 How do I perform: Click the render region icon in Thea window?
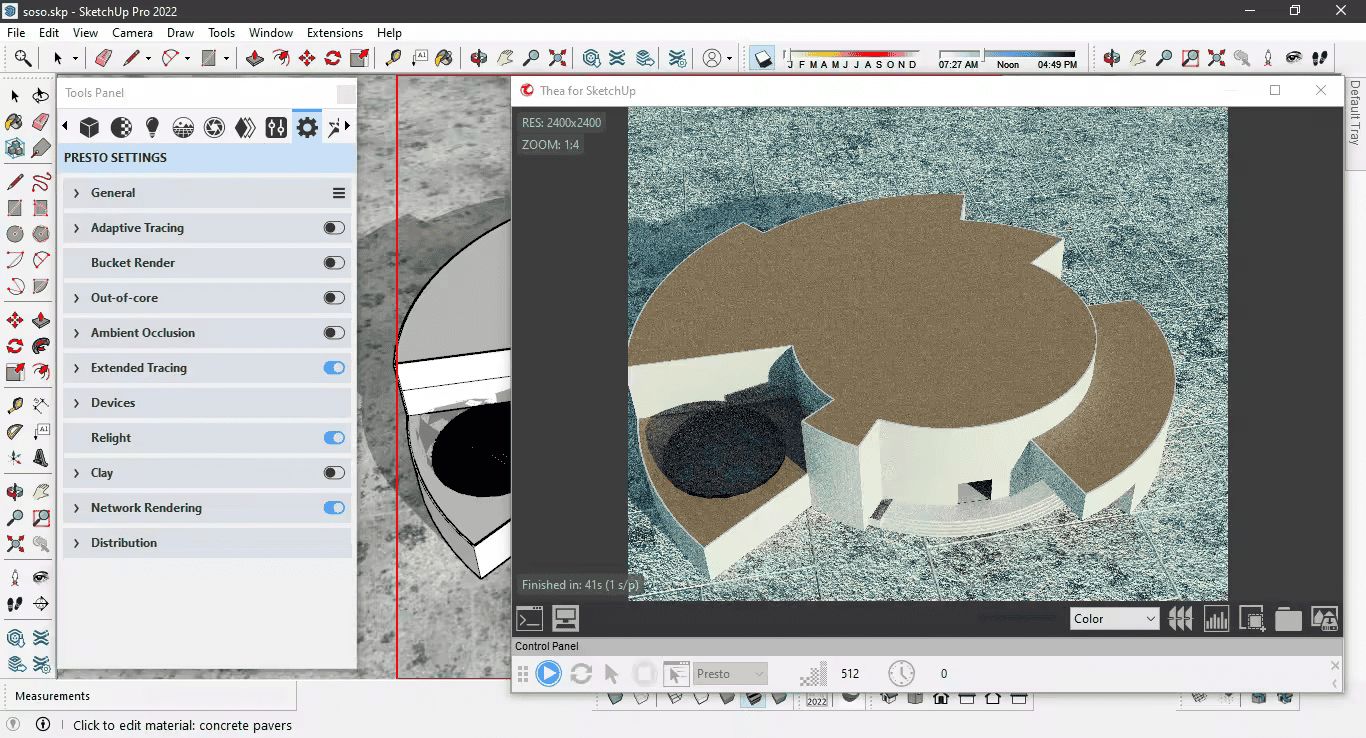click(x=1252, y=619)
